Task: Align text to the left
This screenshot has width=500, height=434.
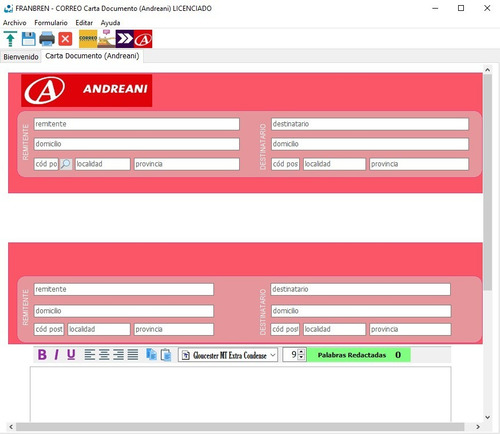Action: coord(90,355)
